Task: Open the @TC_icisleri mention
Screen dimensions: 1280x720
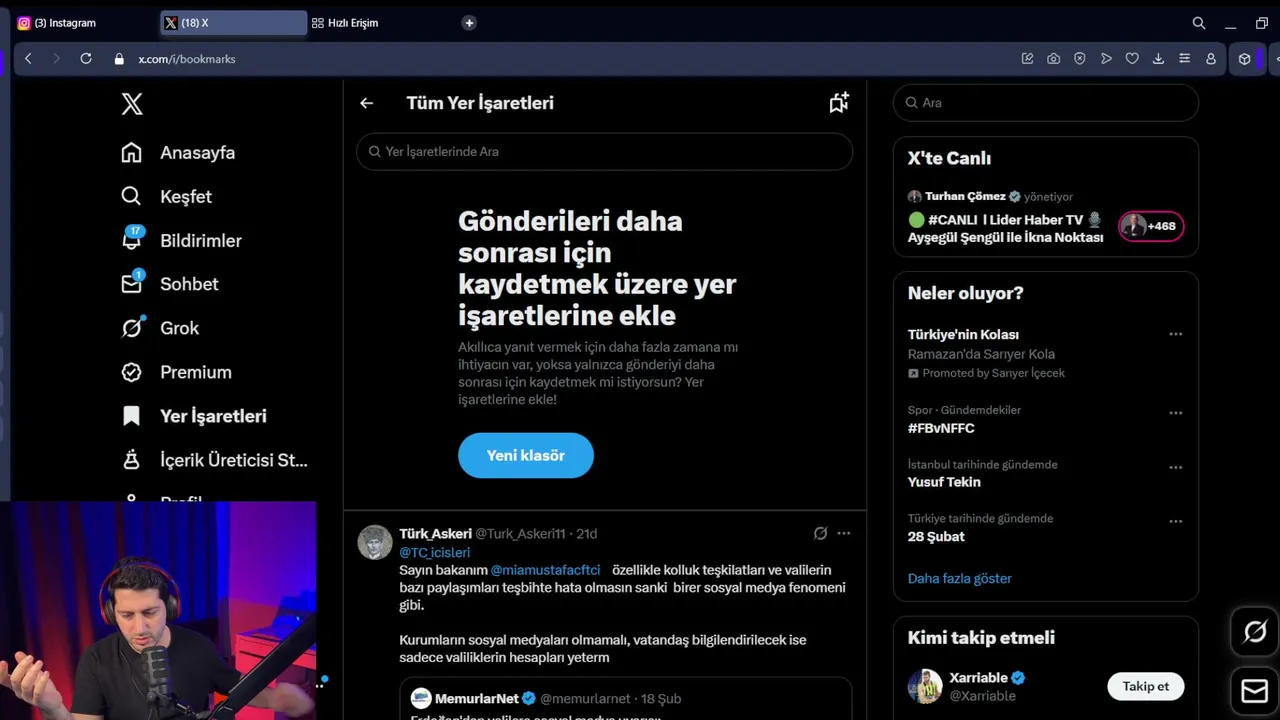Action: (x=434, y=552)
